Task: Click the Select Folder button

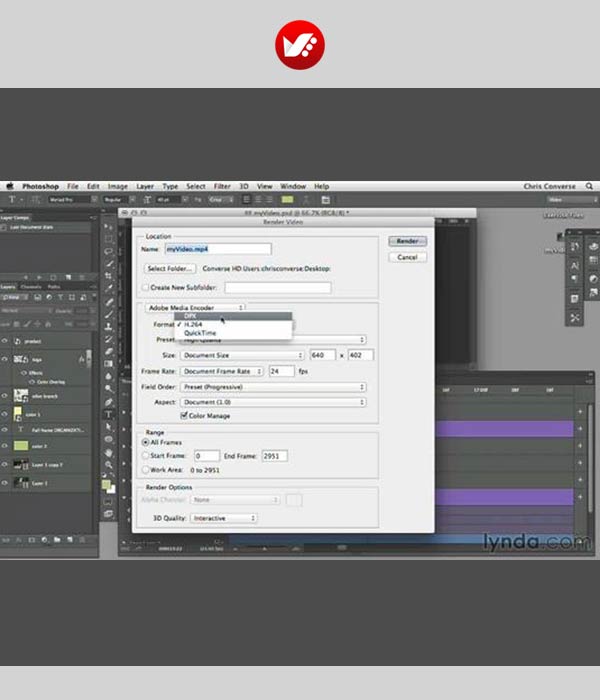Action: pos(170,269)
